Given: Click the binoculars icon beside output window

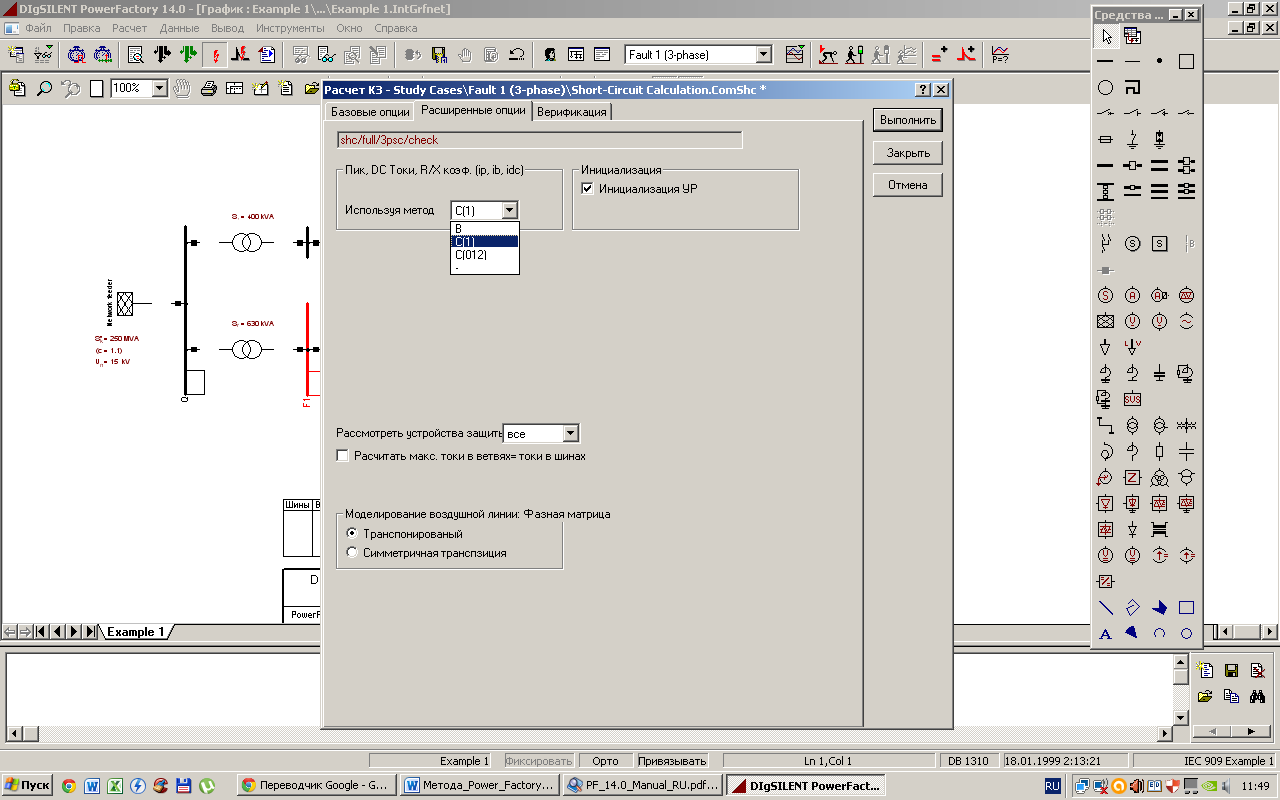Looking at the screenshot, I should point(1257,696).
